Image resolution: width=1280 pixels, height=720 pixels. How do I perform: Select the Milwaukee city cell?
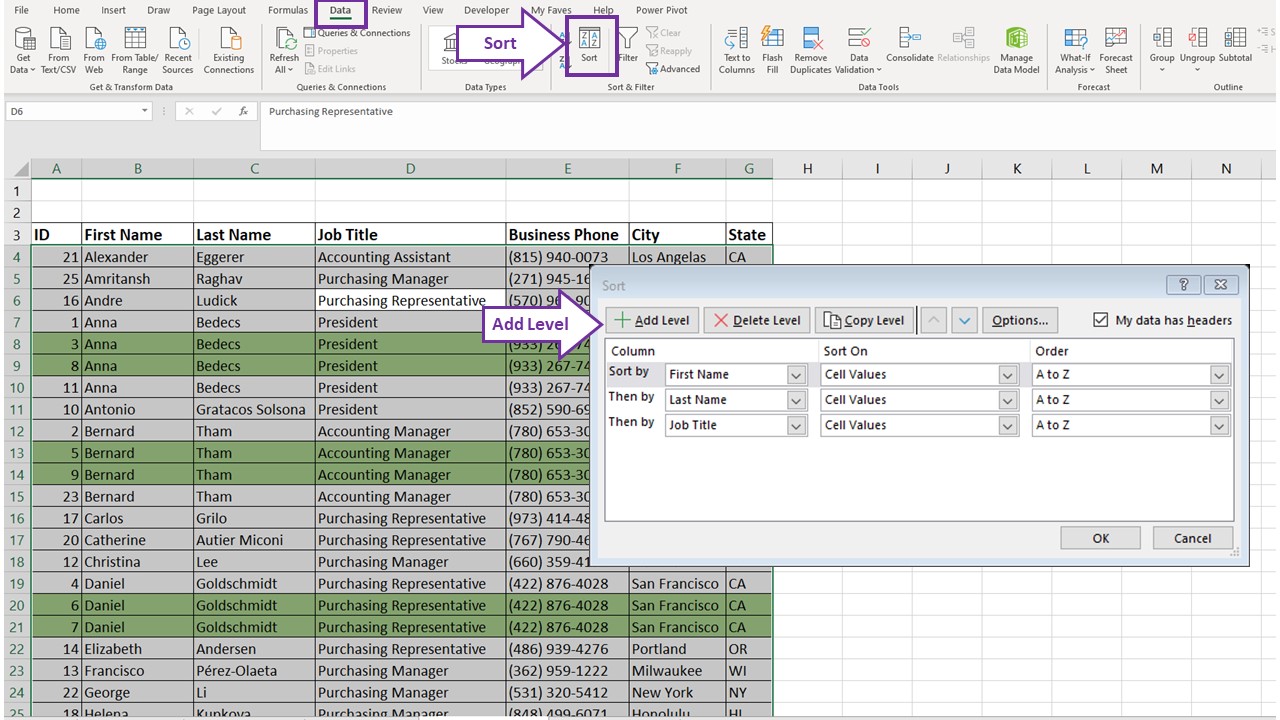pos(677,671)
